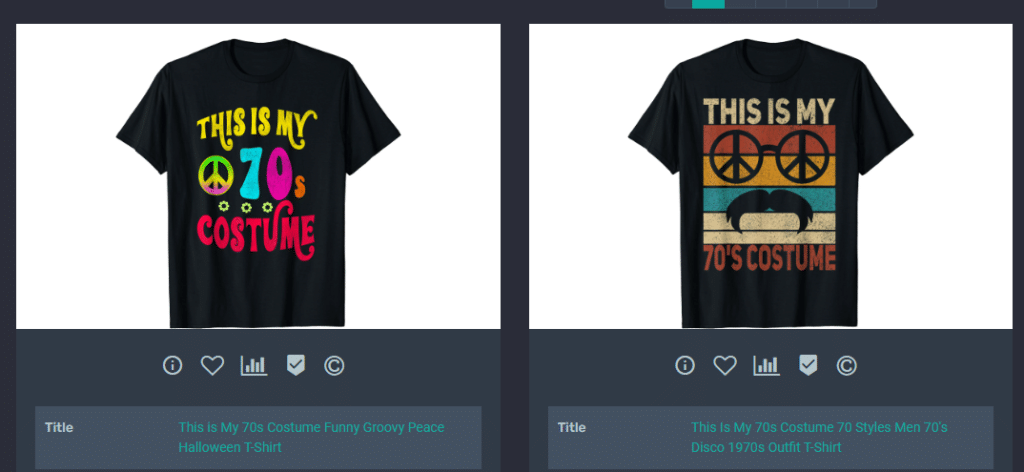Click pagination button right after teal one
Viewport: 1024px width, 472px height.
(x=740, y=4)
